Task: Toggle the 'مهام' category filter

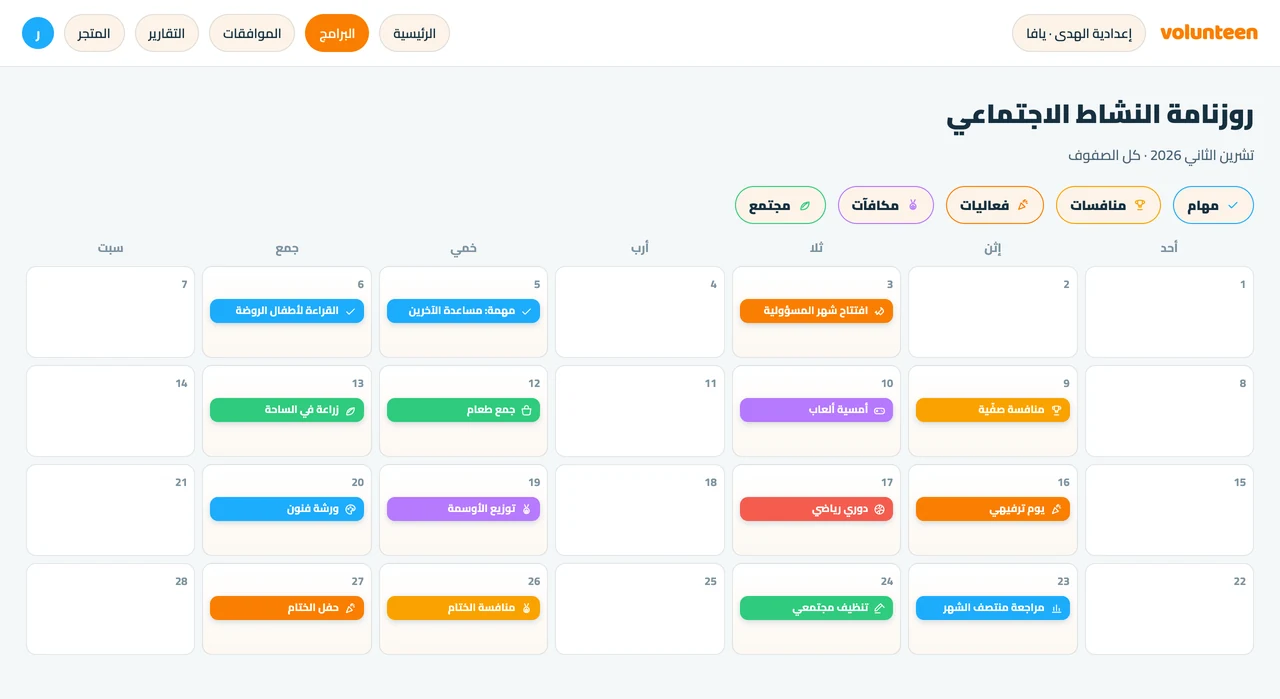Action: (x=1213, y=205)
